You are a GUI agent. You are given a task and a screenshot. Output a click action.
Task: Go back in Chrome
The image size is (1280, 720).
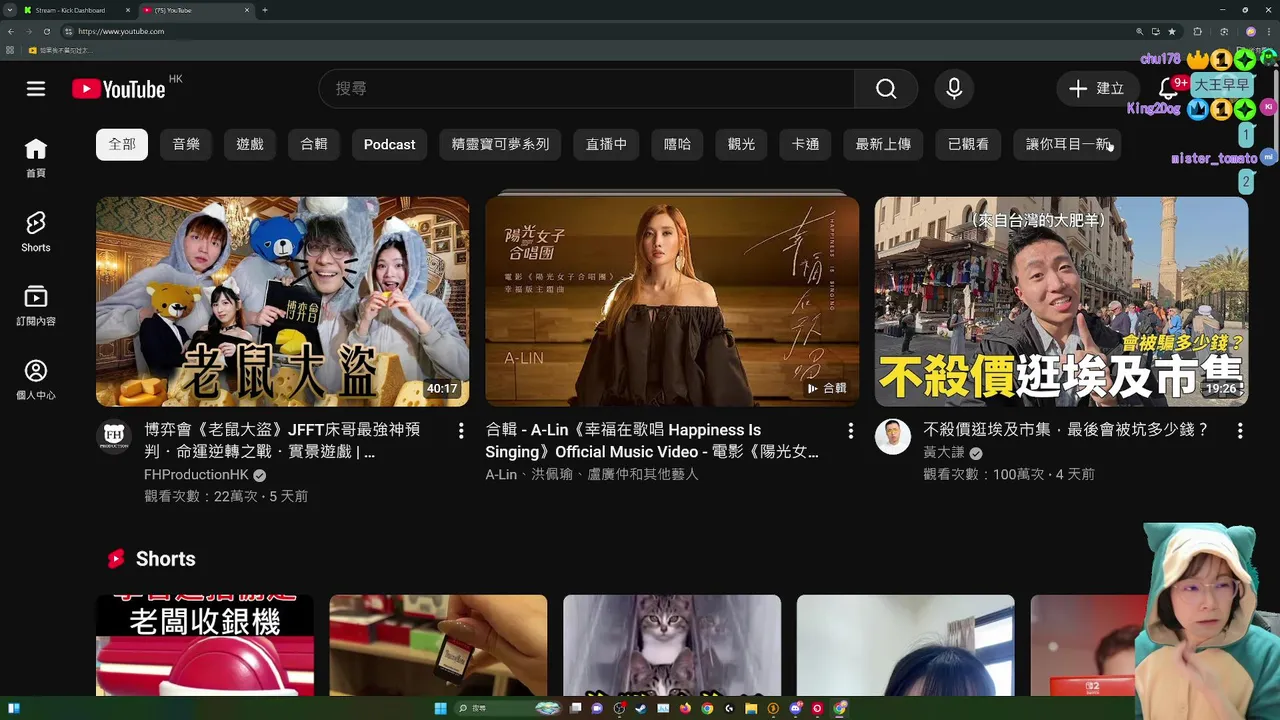coord(11,31)
